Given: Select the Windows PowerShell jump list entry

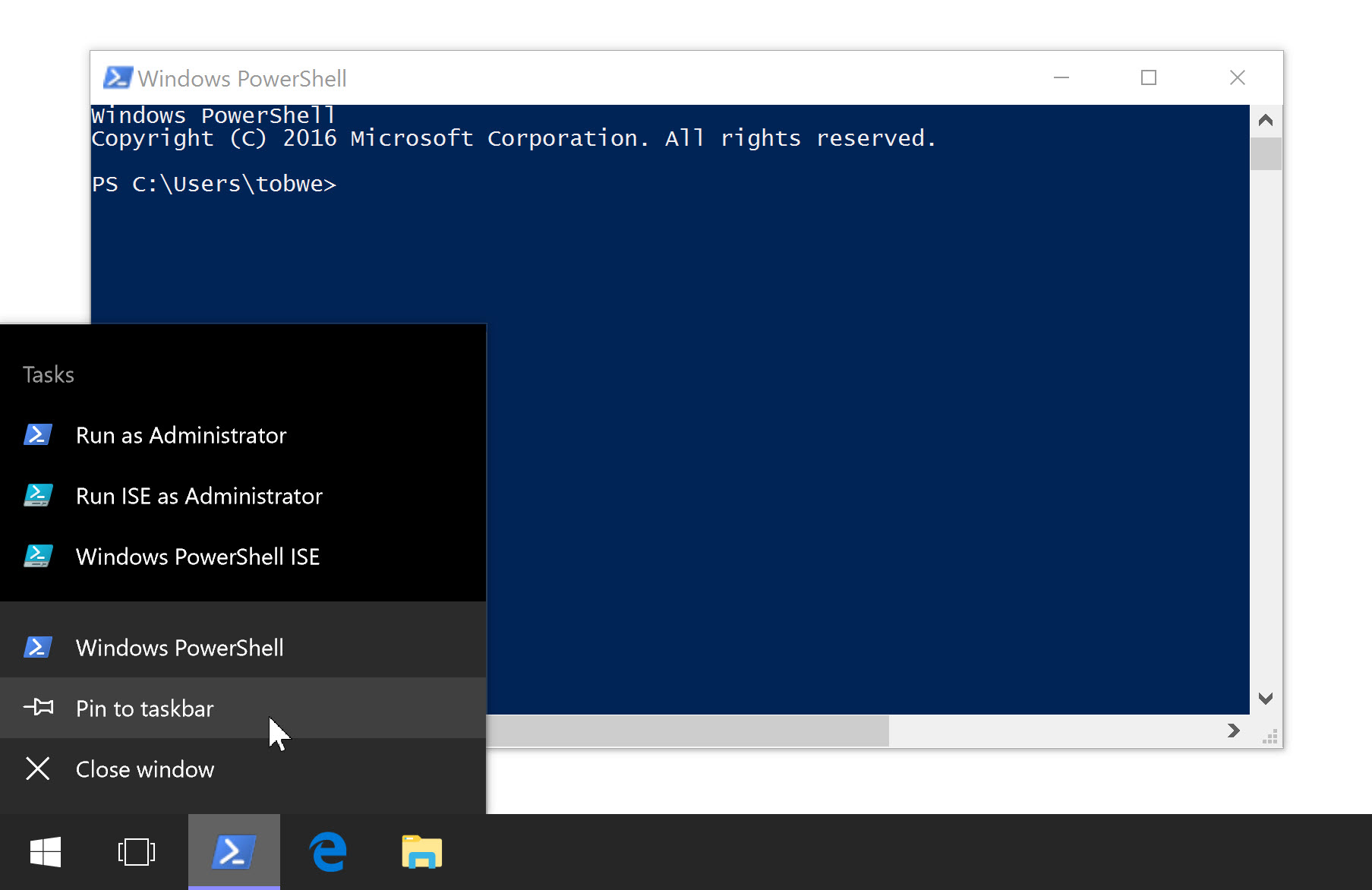Looking at the screenshot, I should pyautogui.click(x=243, y=648).
